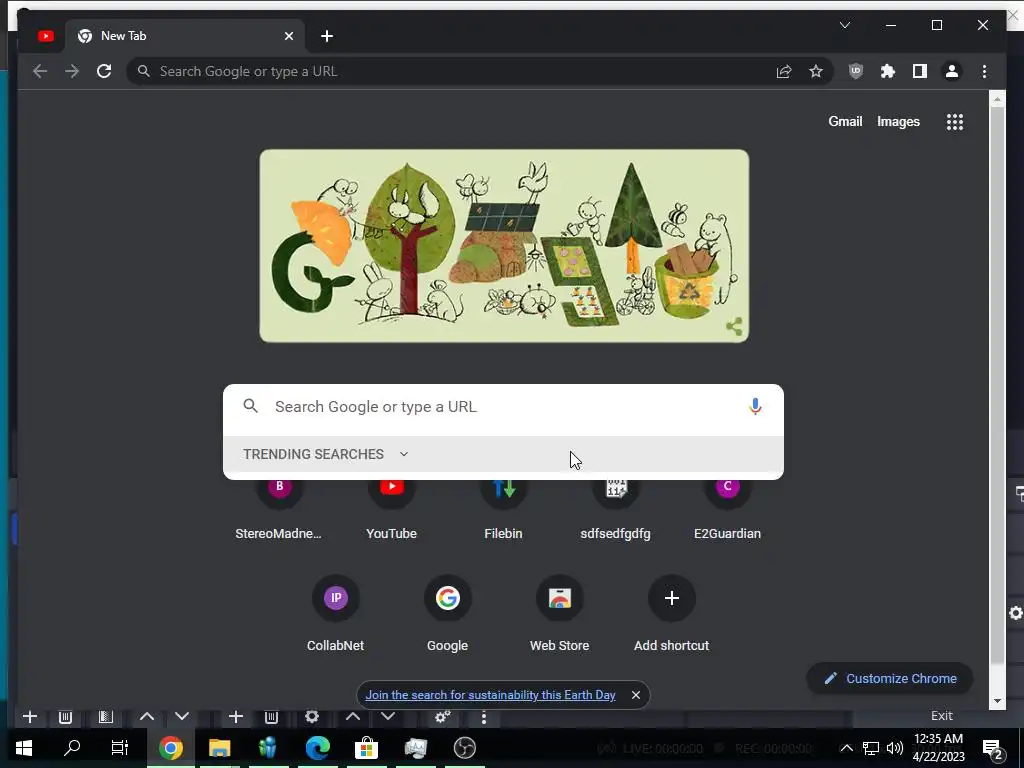Click scrollbar down arrow at bottom
The image size is (1024, 768).
coord(997,701)
